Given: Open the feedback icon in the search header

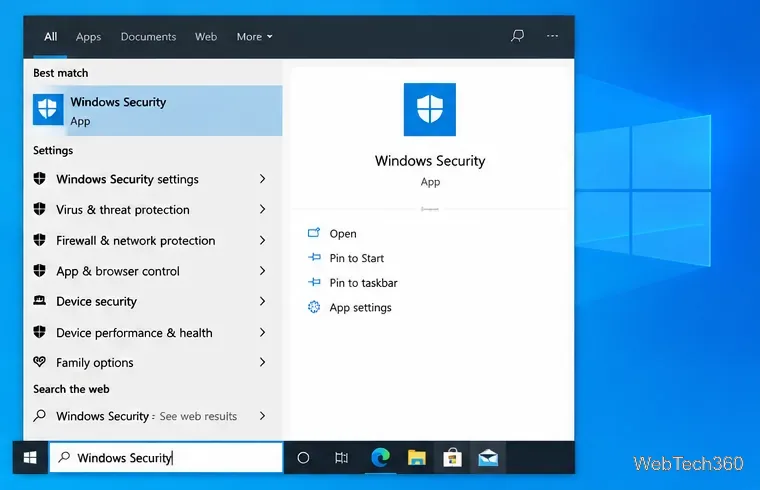Looking at the screenshot, I should pos(518,36).
